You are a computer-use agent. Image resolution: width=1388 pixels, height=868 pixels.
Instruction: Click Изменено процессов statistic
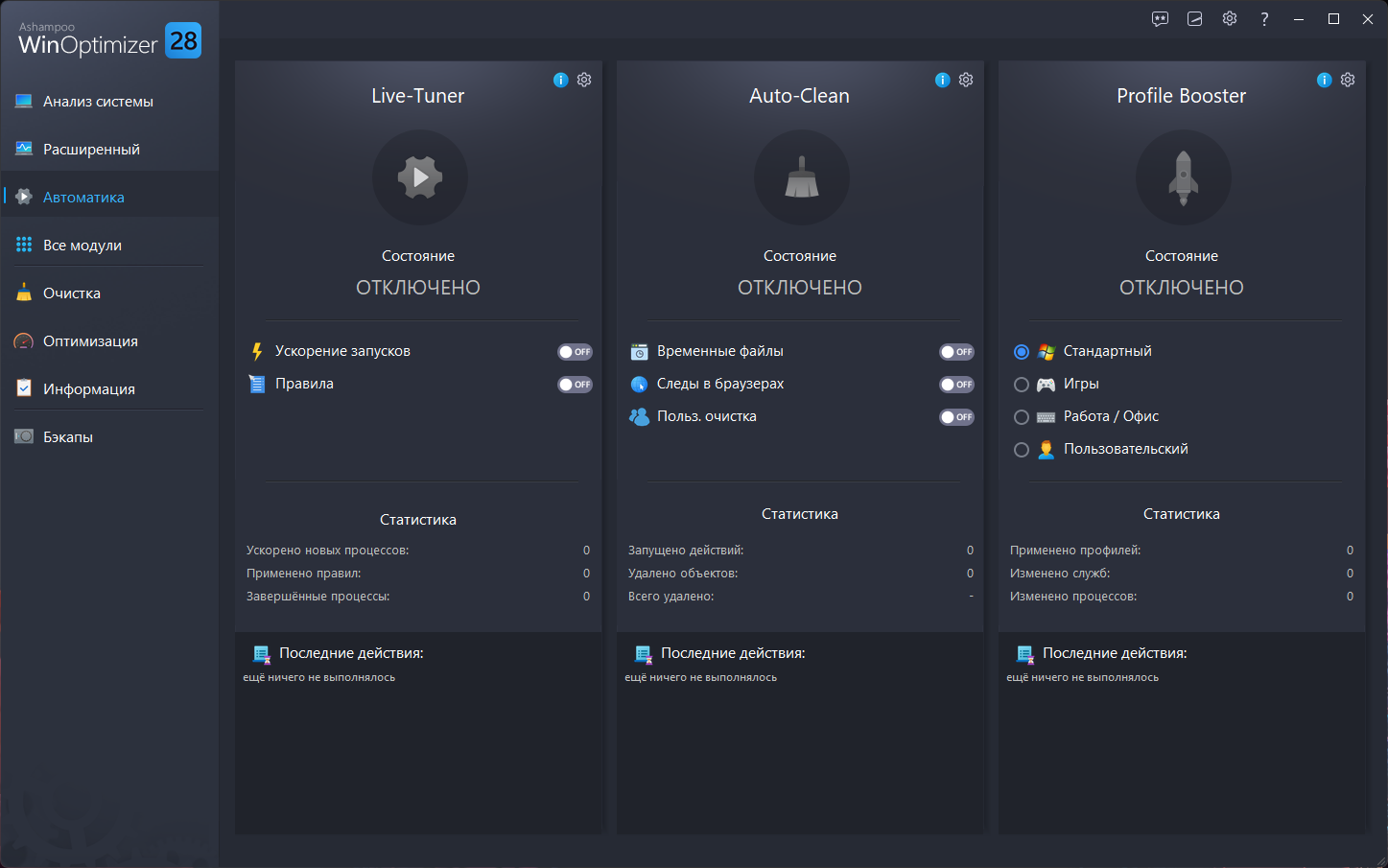click(1182, 597)
